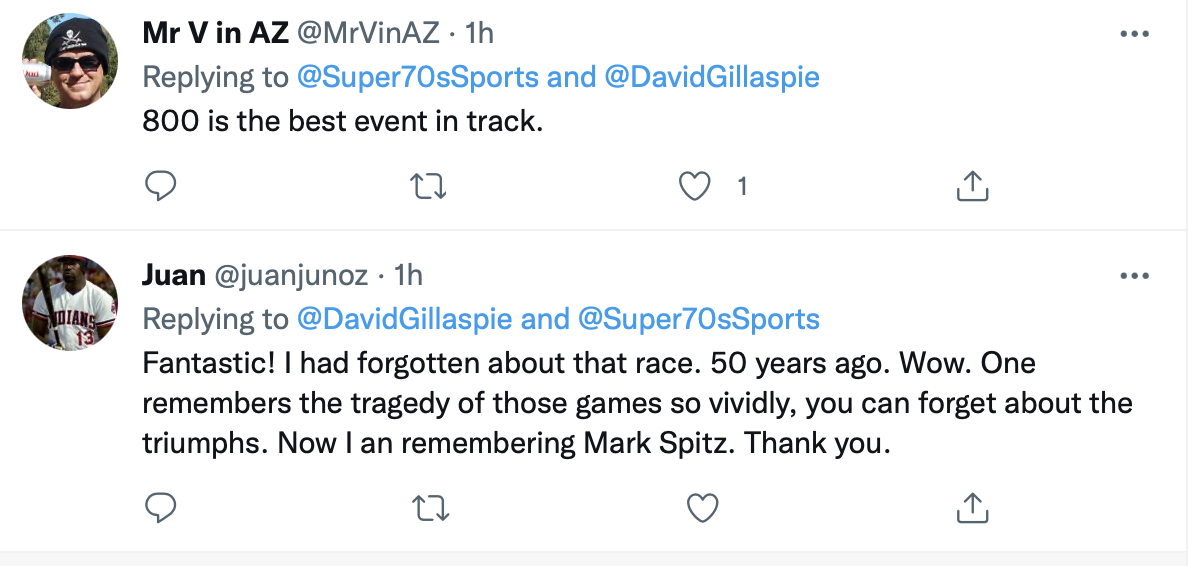Open more options on Mr V's tweet
This screenshot has height=566, width=1188.
pos(1134,33)
